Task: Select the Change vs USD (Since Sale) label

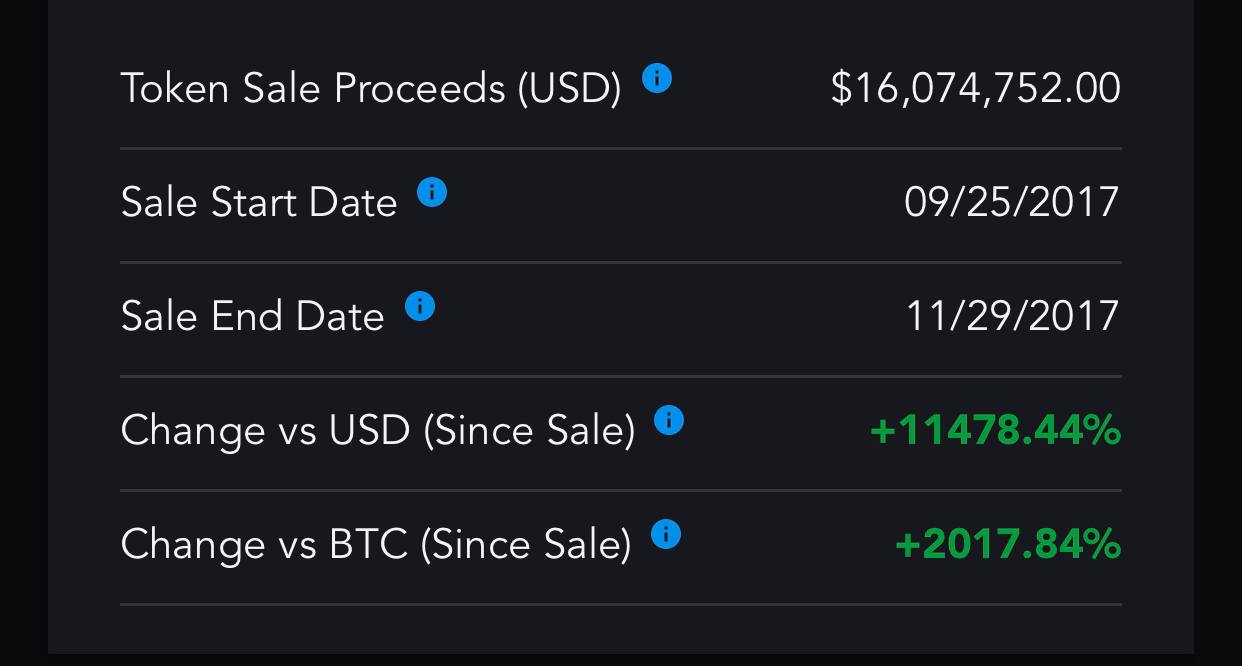Action: click(378, 431)
